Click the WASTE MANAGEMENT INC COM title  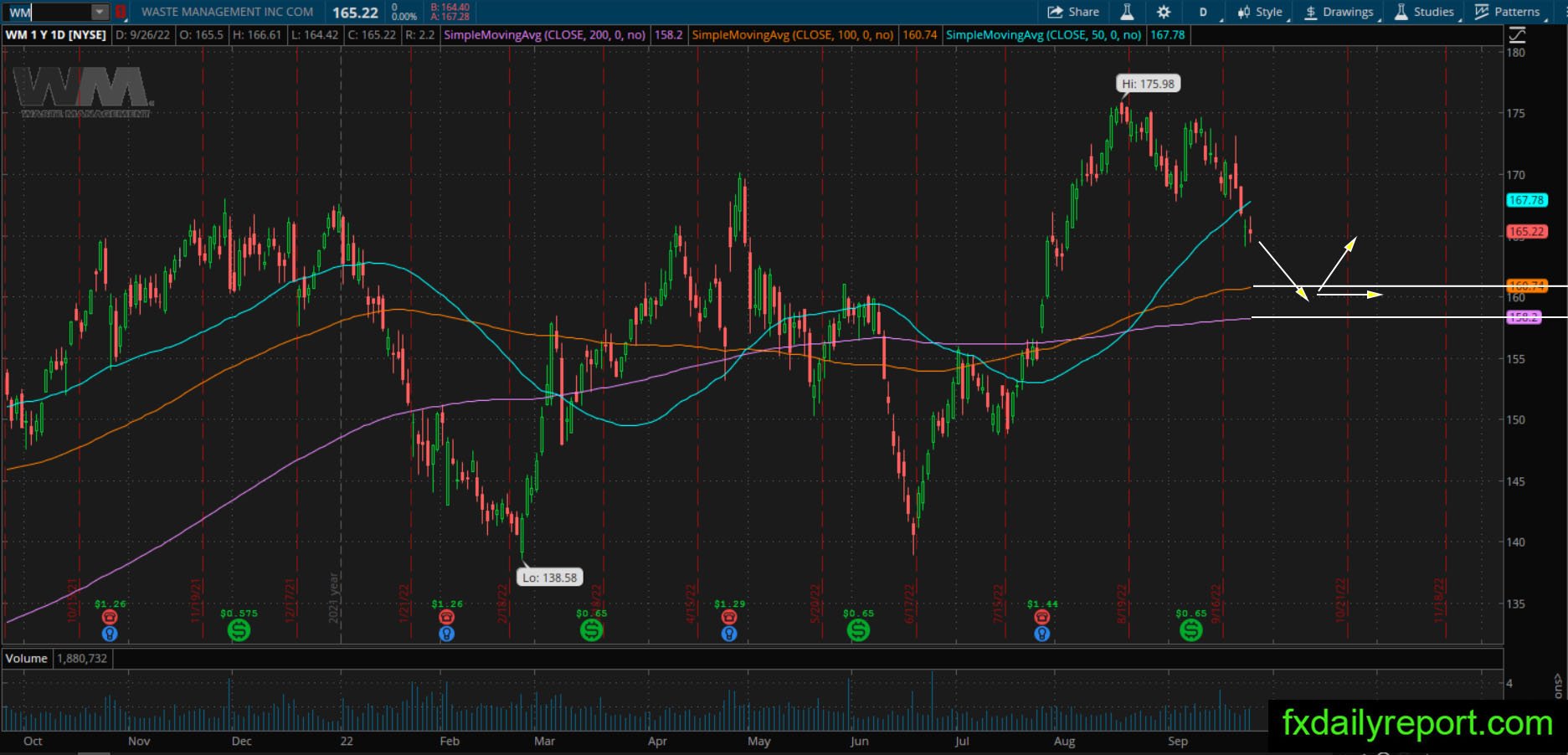coord(227,12)
